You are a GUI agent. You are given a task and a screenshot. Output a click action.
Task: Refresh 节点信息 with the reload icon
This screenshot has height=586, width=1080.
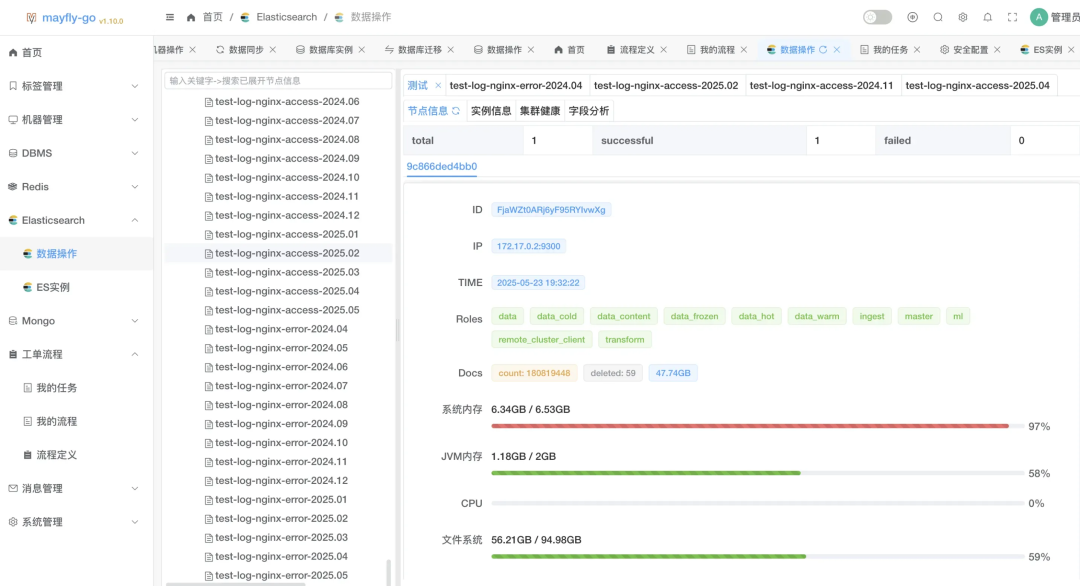click(x=456, y=111)
